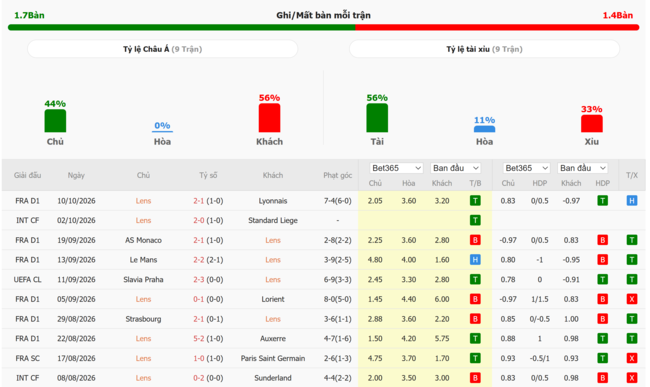Click the 1.4Bàn goals conceded label

(618, 15)
